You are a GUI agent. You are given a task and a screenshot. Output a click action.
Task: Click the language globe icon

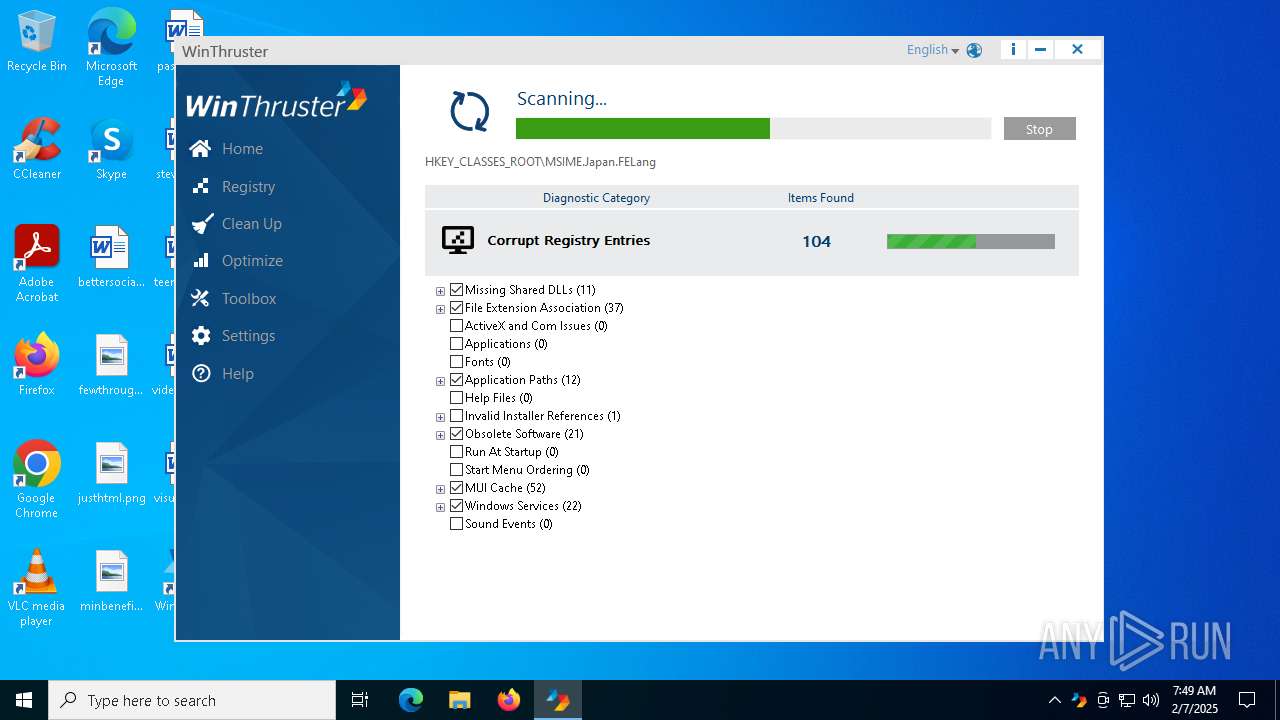pyautogui.click(x=974, y=50)
